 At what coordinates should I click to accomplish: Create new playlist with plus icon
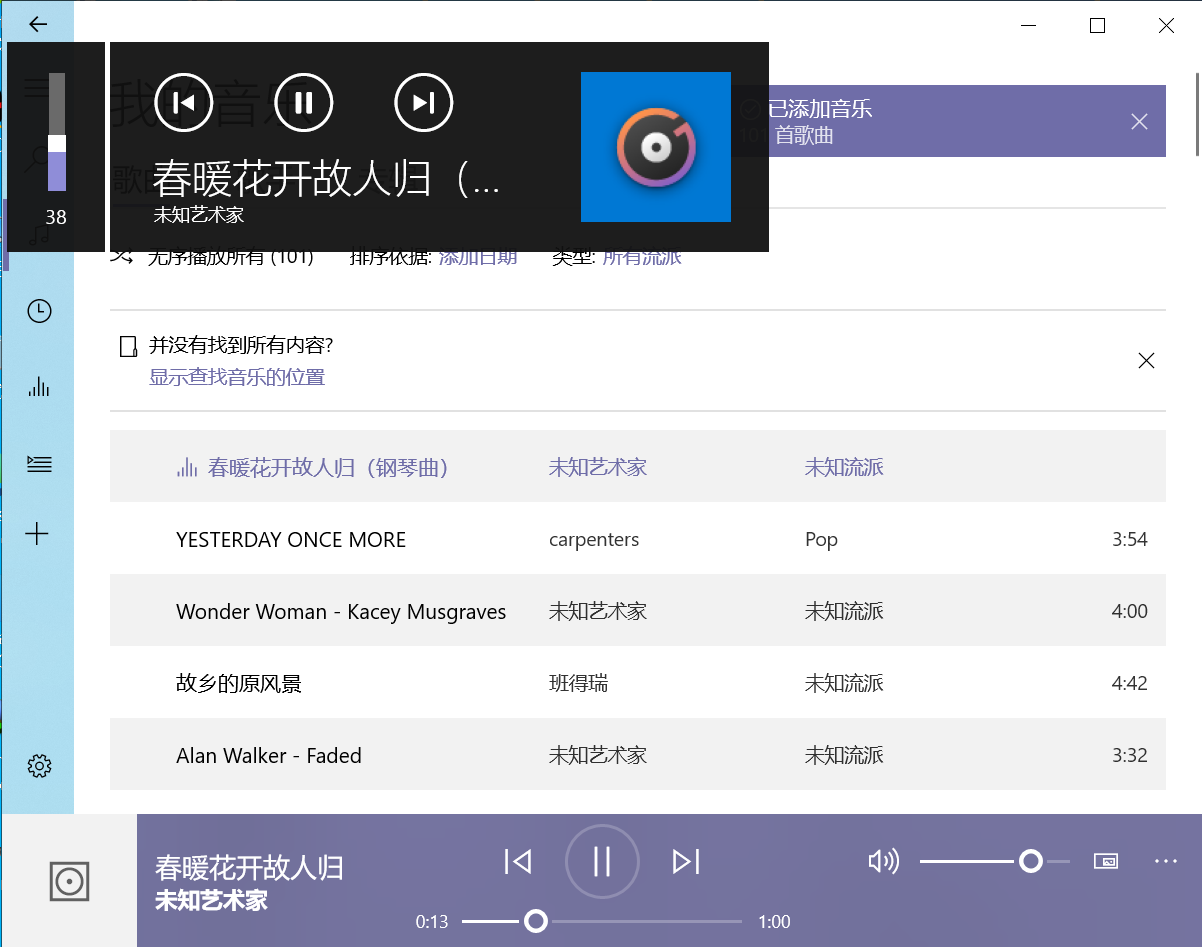pos(37,533)
